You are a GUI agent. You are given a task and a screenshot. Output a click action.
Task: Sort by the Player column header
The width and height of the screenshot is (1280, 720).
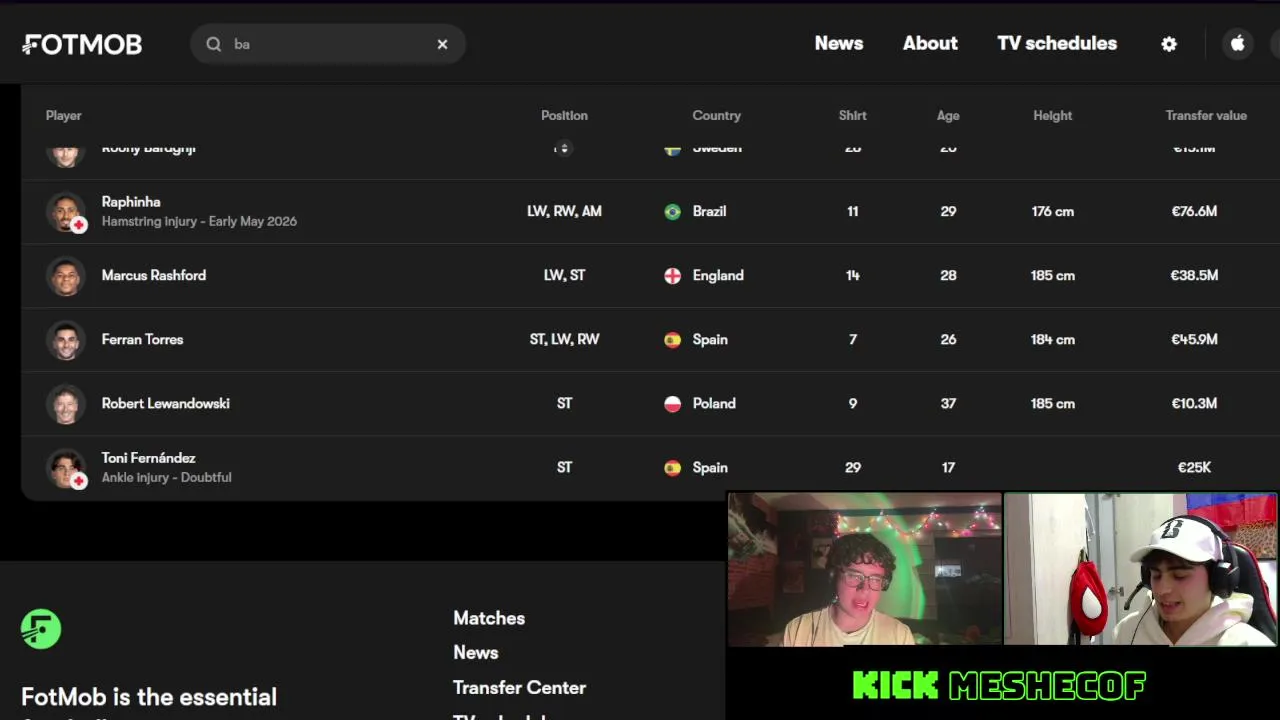pos(63,115)
